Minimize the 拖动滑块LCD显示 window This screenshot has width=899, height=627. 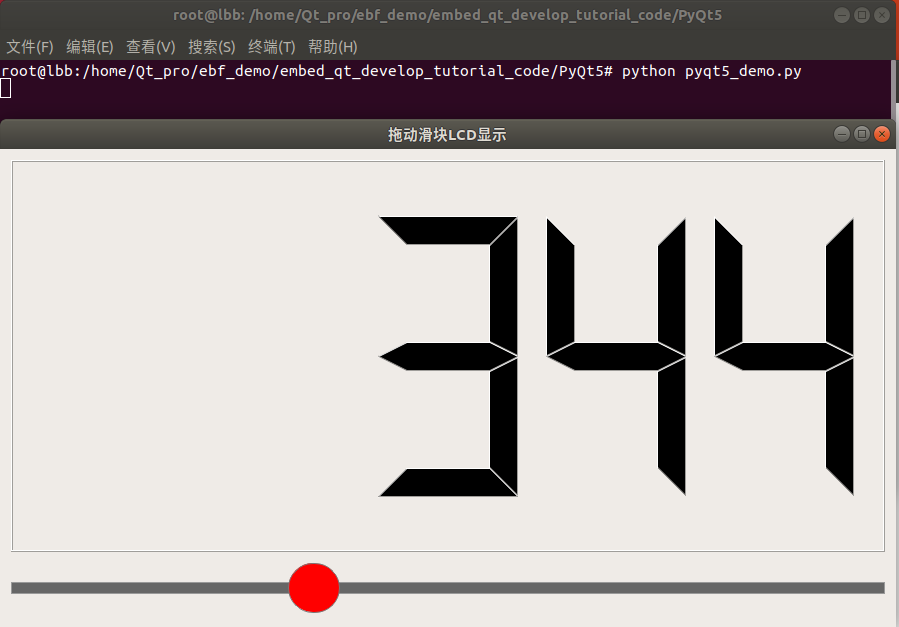(842, 134)
